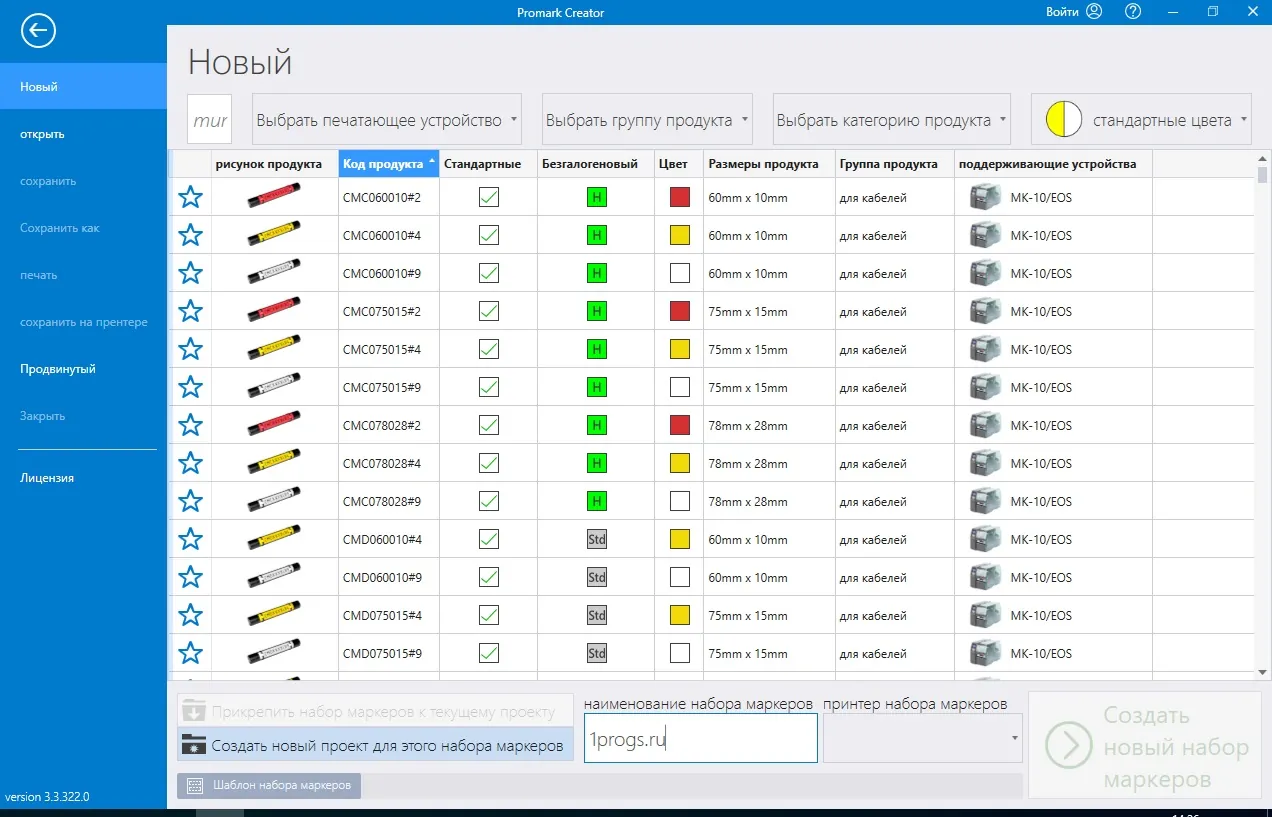Click yellow color swatch for CMC060010#4
The height and width of the screenshot is (817, 1272).
pos(680,235)
